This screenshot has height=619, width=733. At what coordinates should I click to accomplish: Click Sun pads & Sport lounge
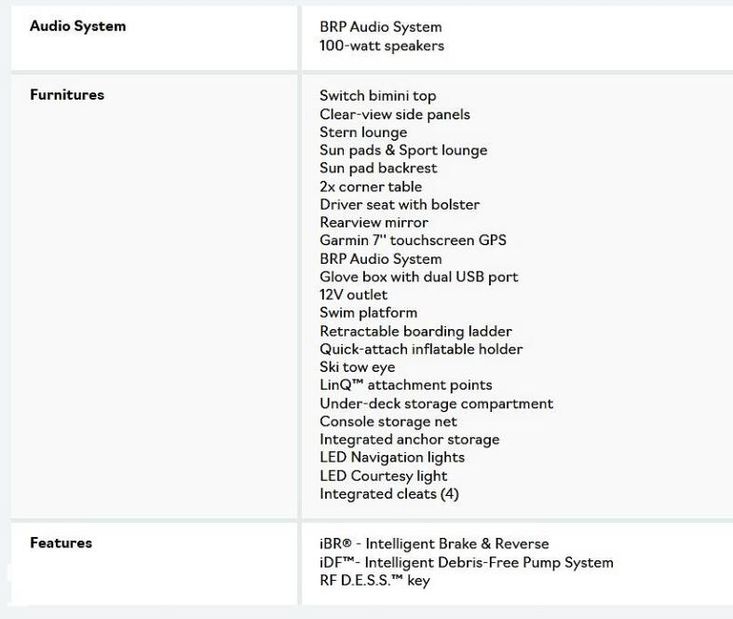tap(403, 150)
